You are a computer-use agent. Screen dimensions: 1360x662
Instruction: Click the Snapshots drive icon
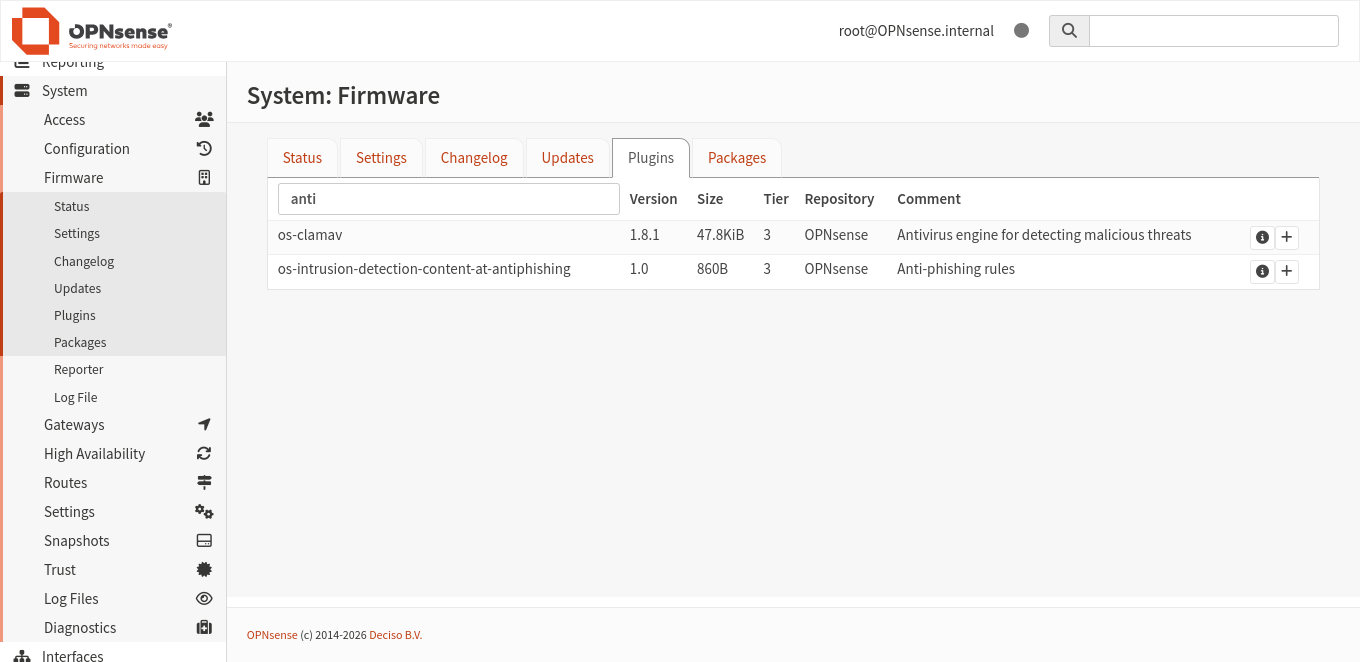click(x=204, y=540)
